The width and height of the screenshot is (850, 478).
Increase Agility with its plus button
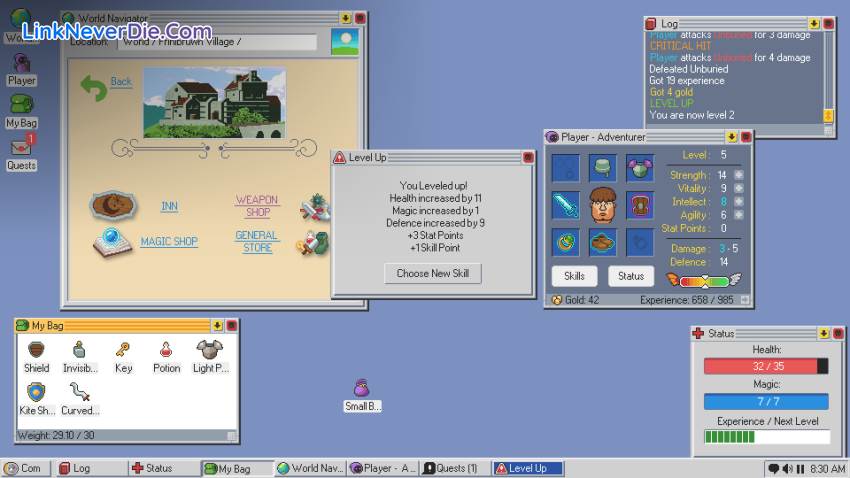click(738, 215)
